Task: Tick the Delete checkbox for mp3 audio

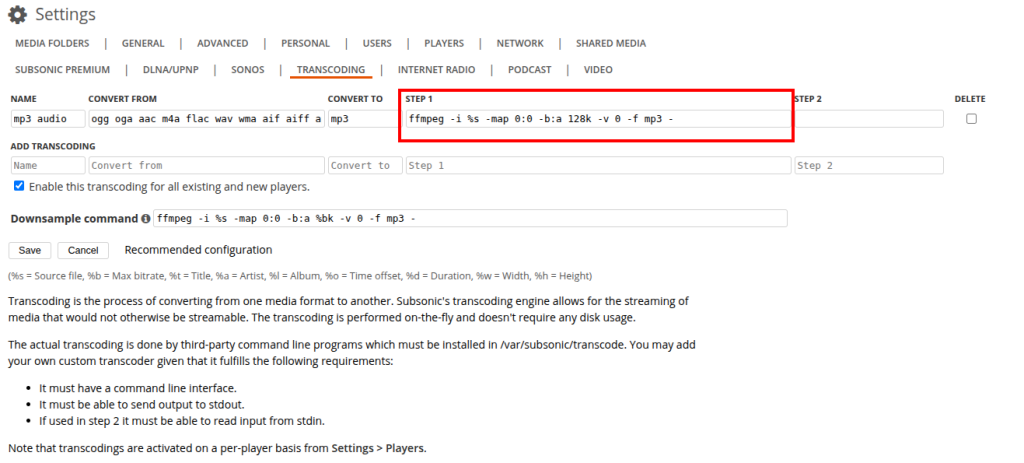Action: coord(971,119)
